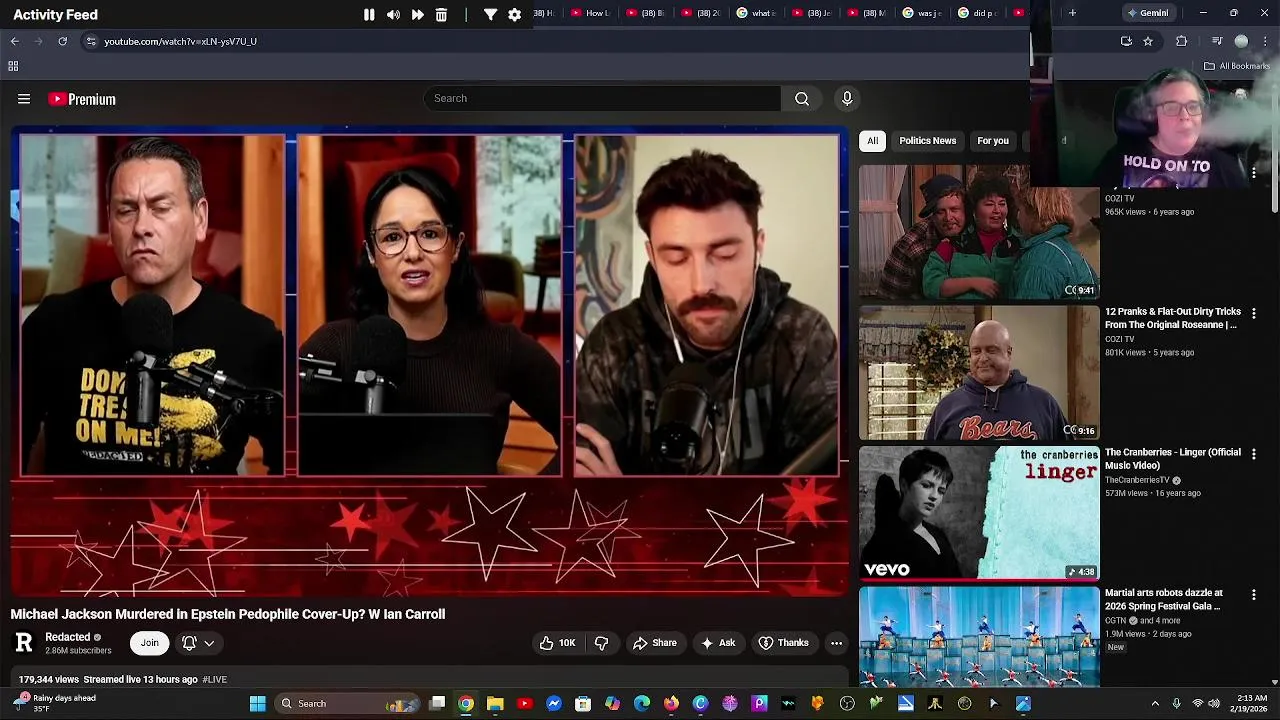Viewport: 1280px width, 720px height.
Task: Open the Gemini button in Chrome
Action: coord(1147,13)
